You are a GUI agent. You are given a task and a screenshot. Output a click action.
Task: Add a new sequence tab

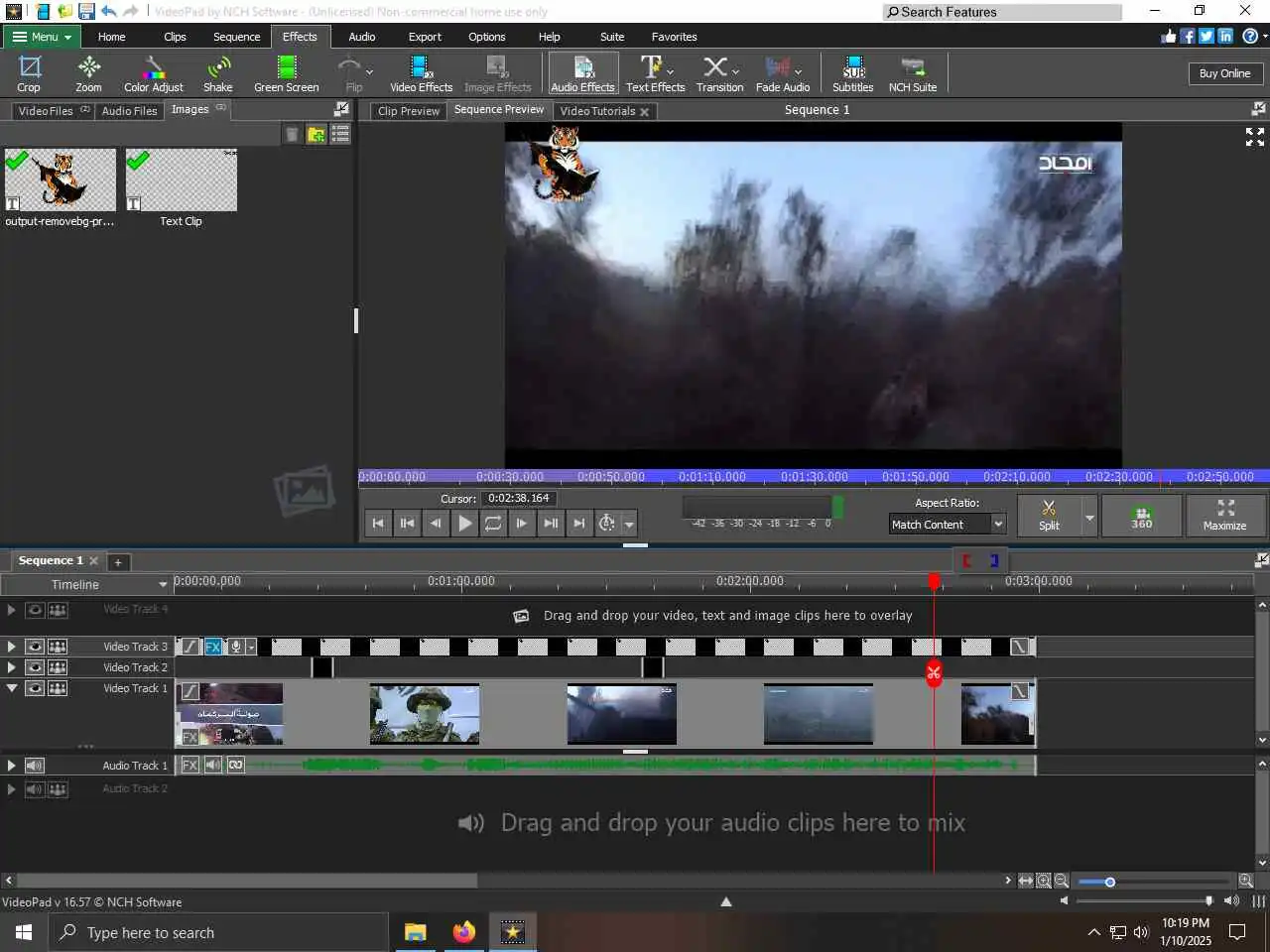[x=117, y=562]
